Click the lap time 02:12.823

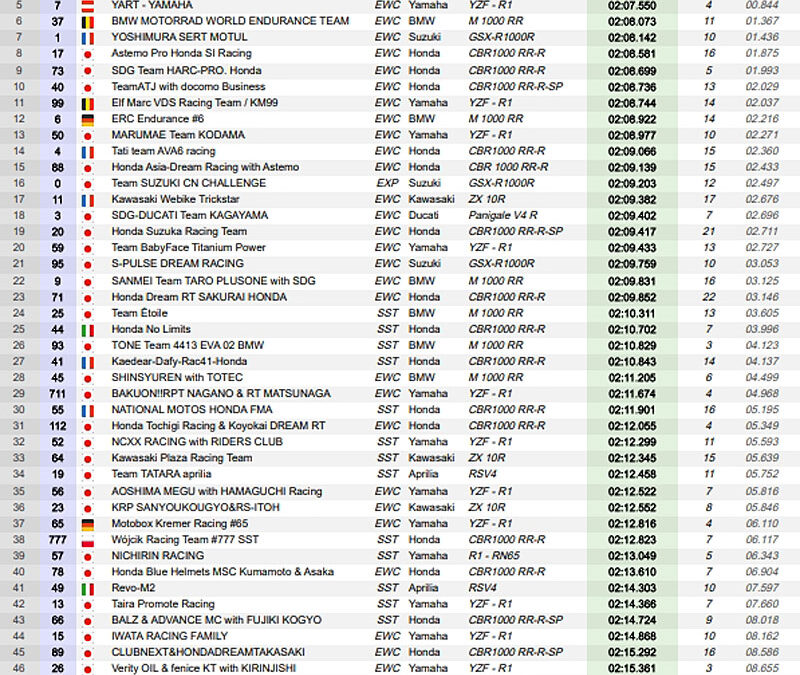tap(632, 540)
